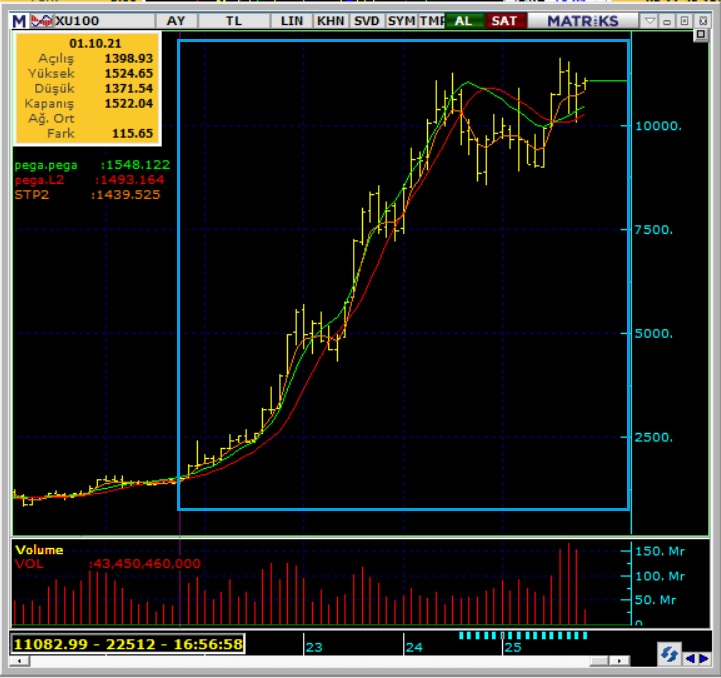Click the pega.pega indicator label
This screenshot has width=721, height=678.
(46, 164)
